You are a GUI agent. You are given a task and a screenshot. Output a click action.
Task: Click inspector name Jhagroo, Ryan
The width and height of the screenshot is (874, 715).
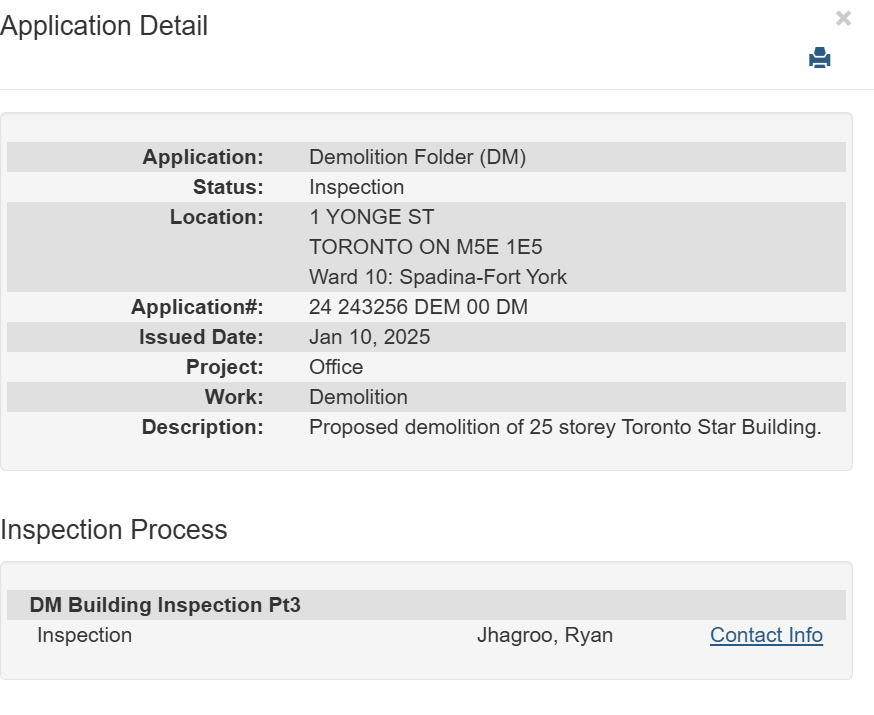click(x=545, y=635)
